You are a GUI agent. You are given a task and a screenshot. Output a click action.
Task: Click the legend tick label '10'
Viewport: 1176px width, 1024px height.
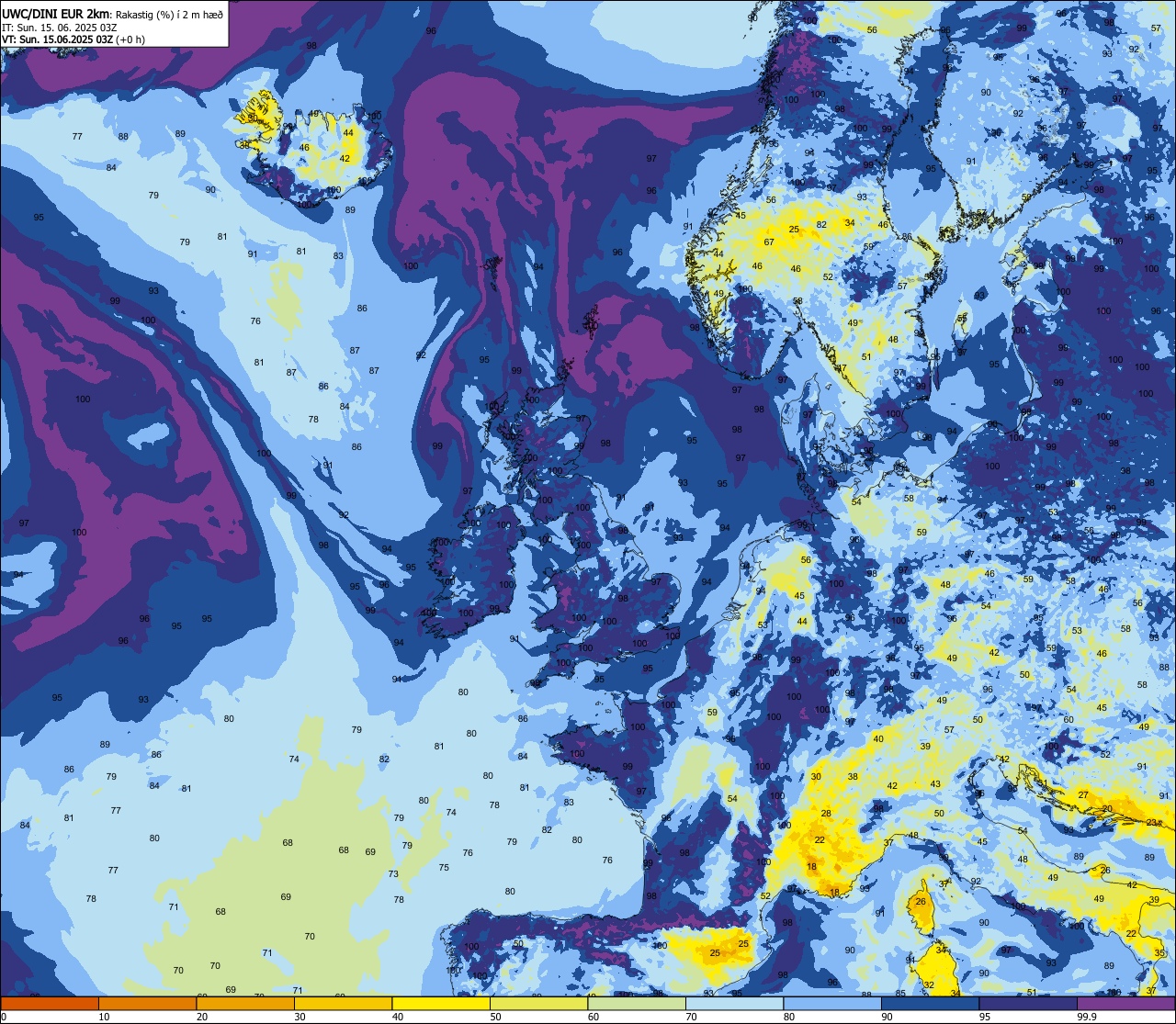pyautogui.click(x=104, y=1017)
